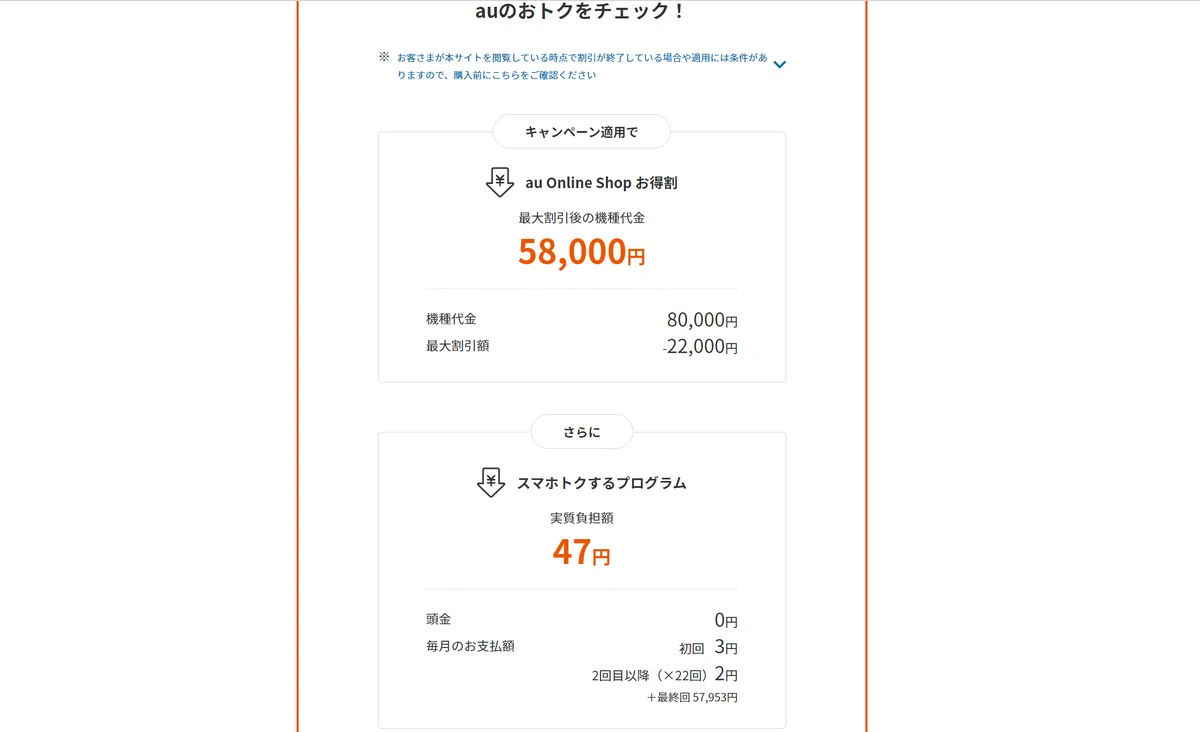
Task: Click the ※ mark before the note
Action: 384,57
